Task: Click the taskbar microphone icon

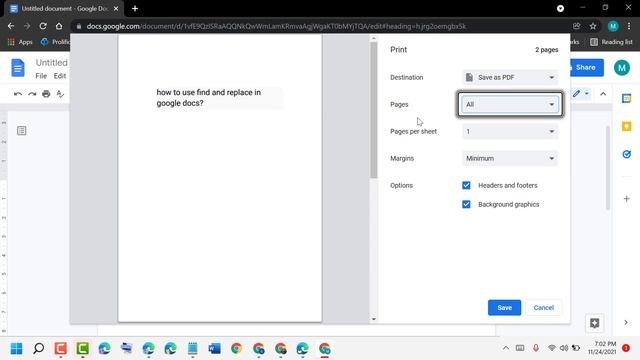Action: (x=536, y=348)
